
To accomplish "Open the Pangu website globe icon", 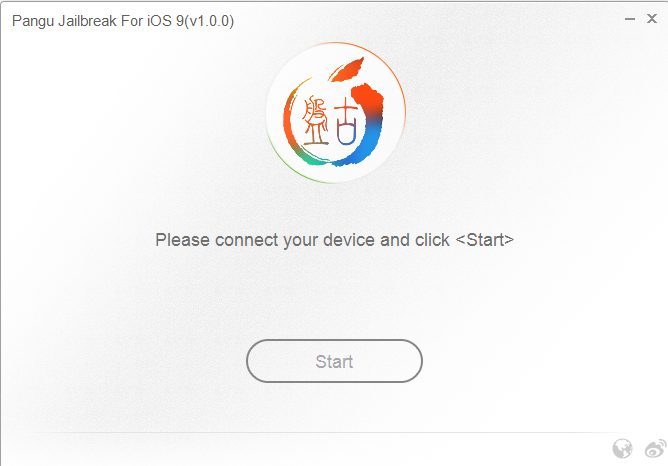I will (622, 448).
